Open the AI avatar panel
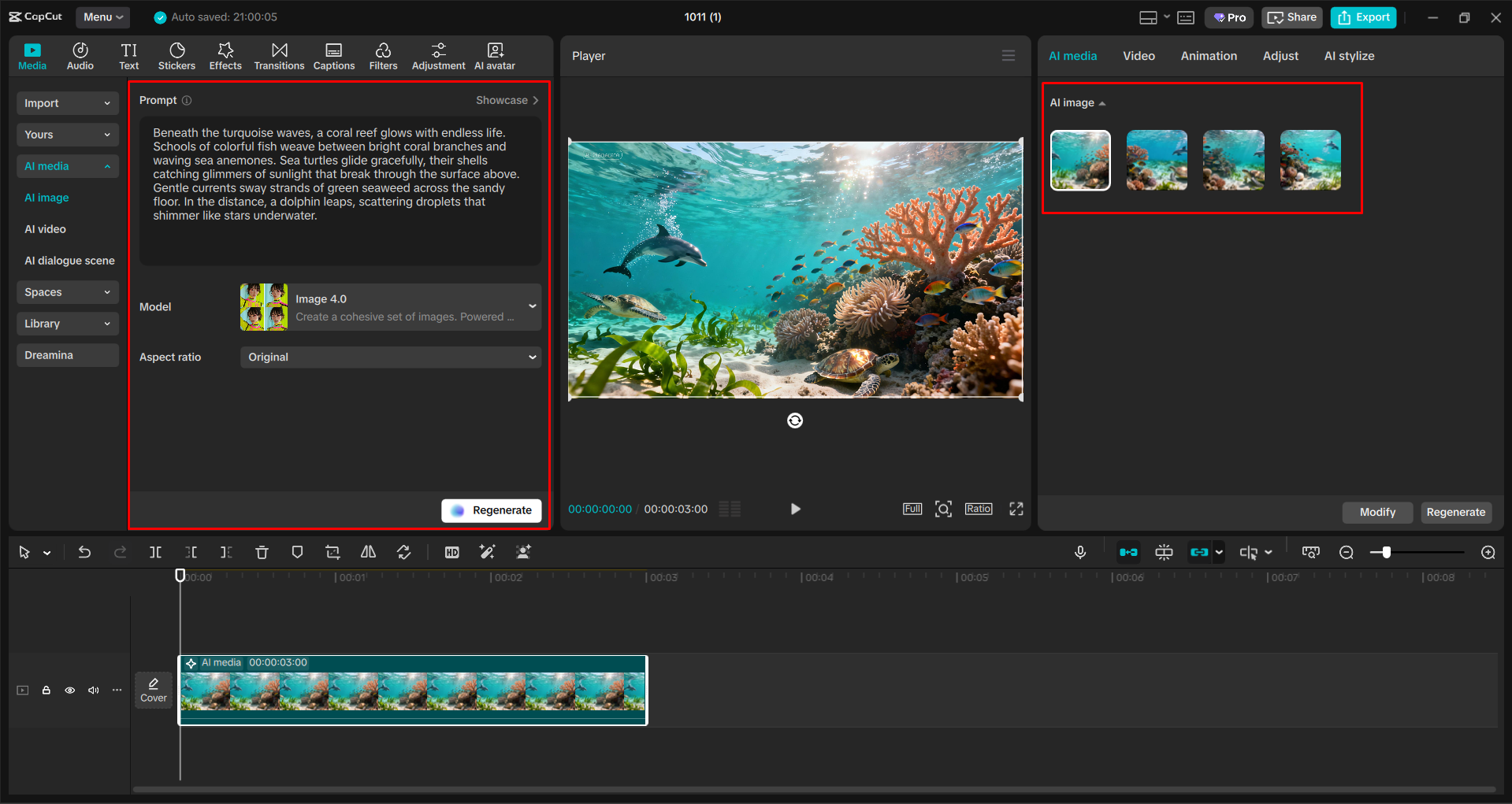 [x=495, y=57]
